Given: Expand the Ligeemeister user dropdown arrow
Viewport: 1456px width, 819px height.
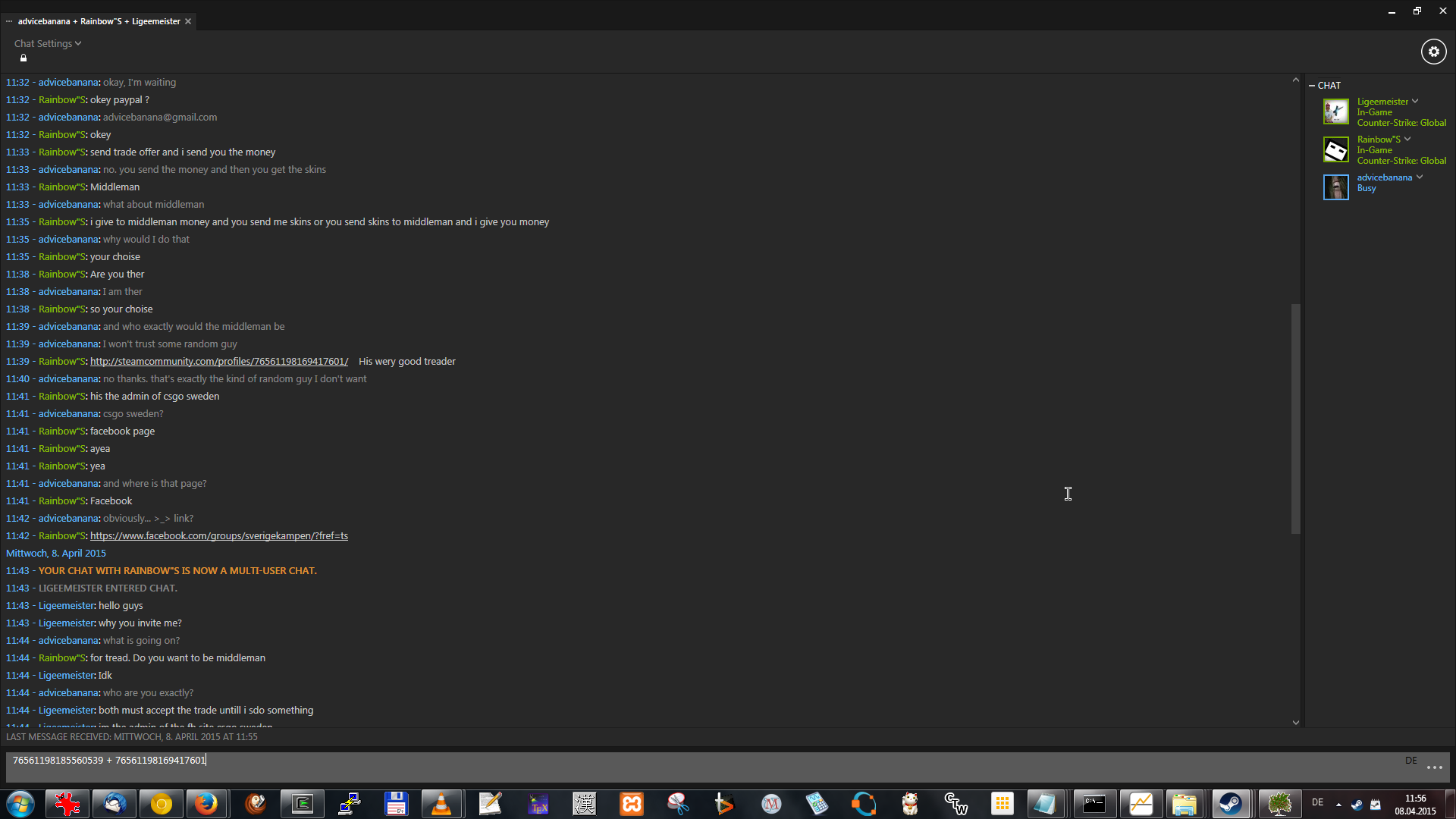Looking at the screenshot, I should [1415, 101].
